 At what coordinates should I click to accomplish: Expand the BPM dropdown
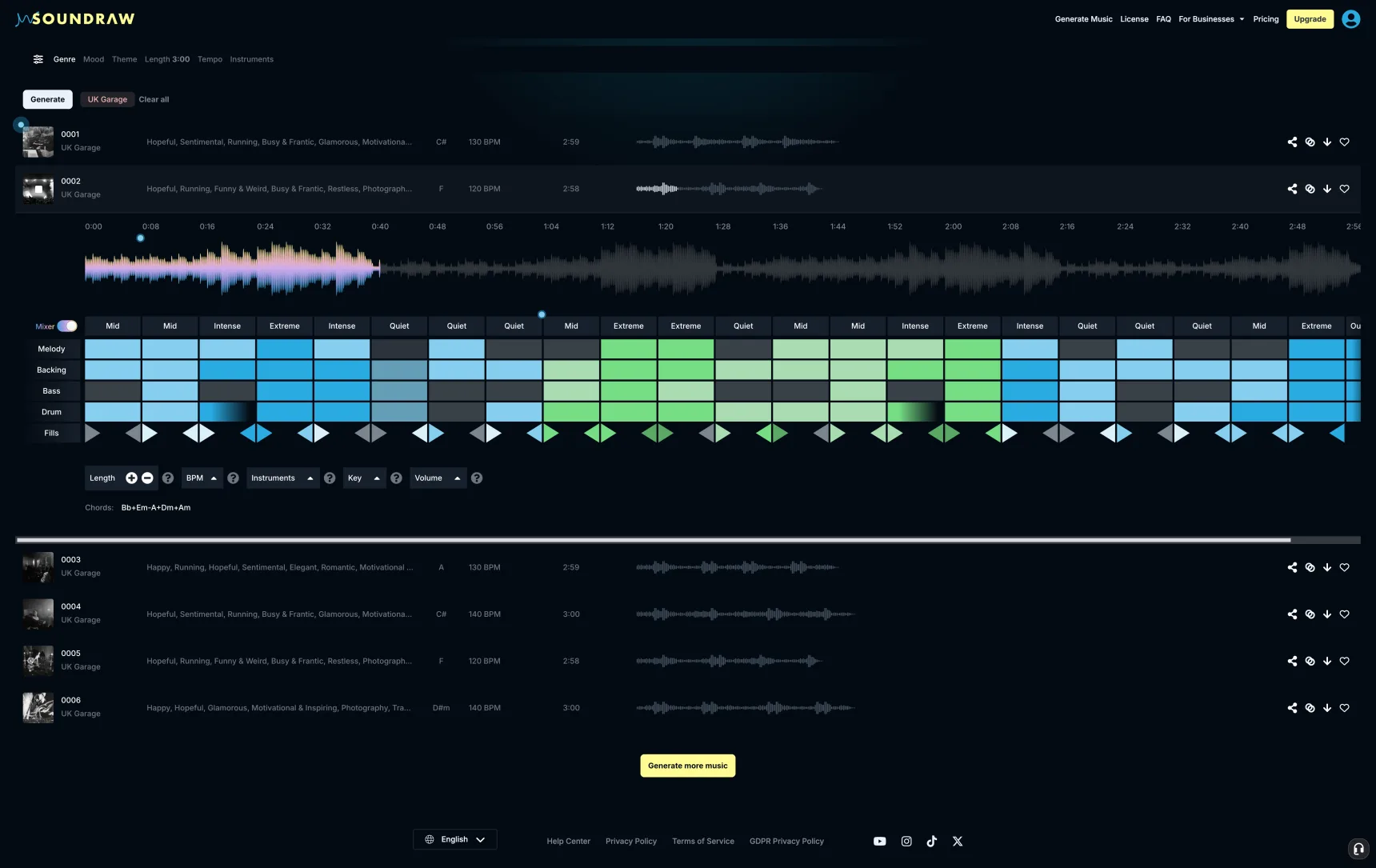[202, 478]
